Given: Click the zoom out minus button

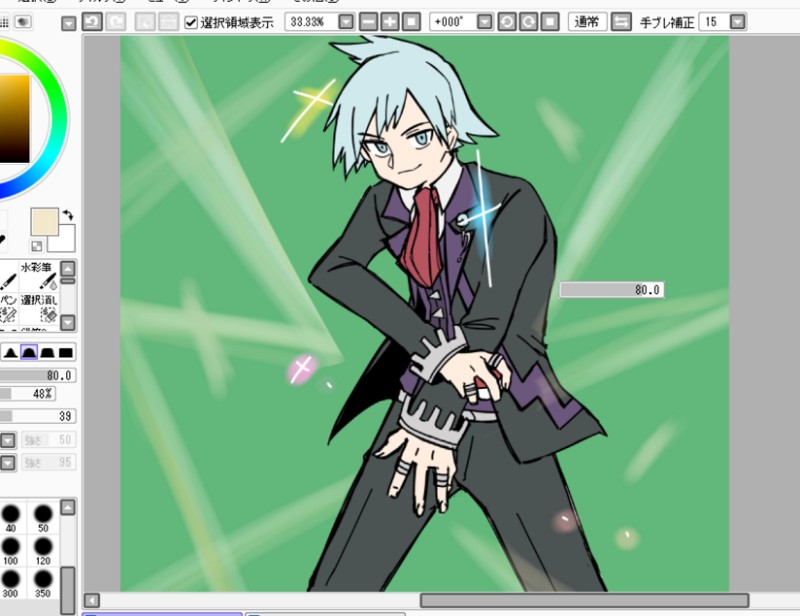Looking at the screenshot, I should click(x=368, y=22).
